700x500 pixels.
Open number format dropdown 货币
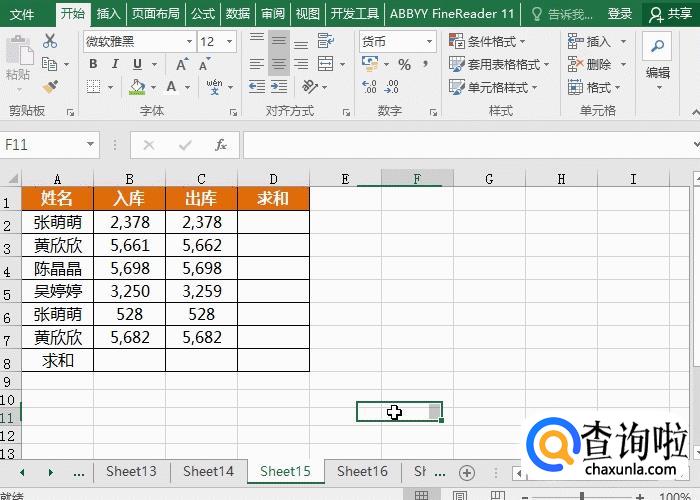click(x=429, y=42)
